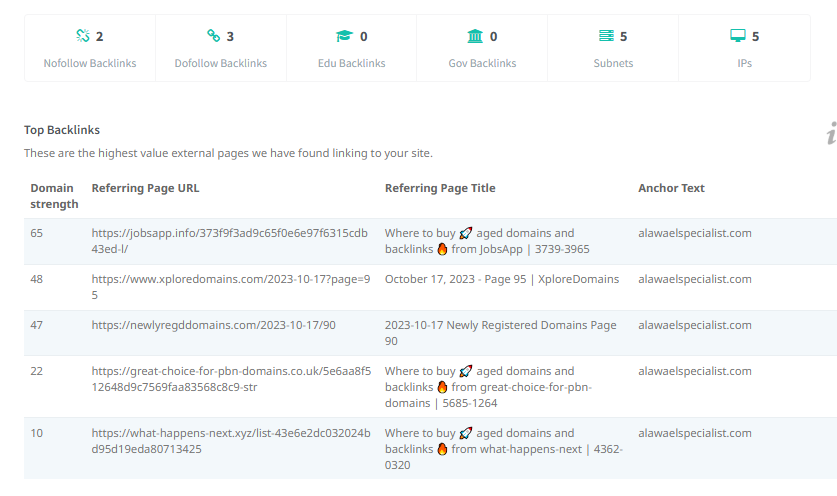This screenshot has width=837, height=496.
Task: Select the Dofollow Backlinks label
Action: (x=220, y=63)
